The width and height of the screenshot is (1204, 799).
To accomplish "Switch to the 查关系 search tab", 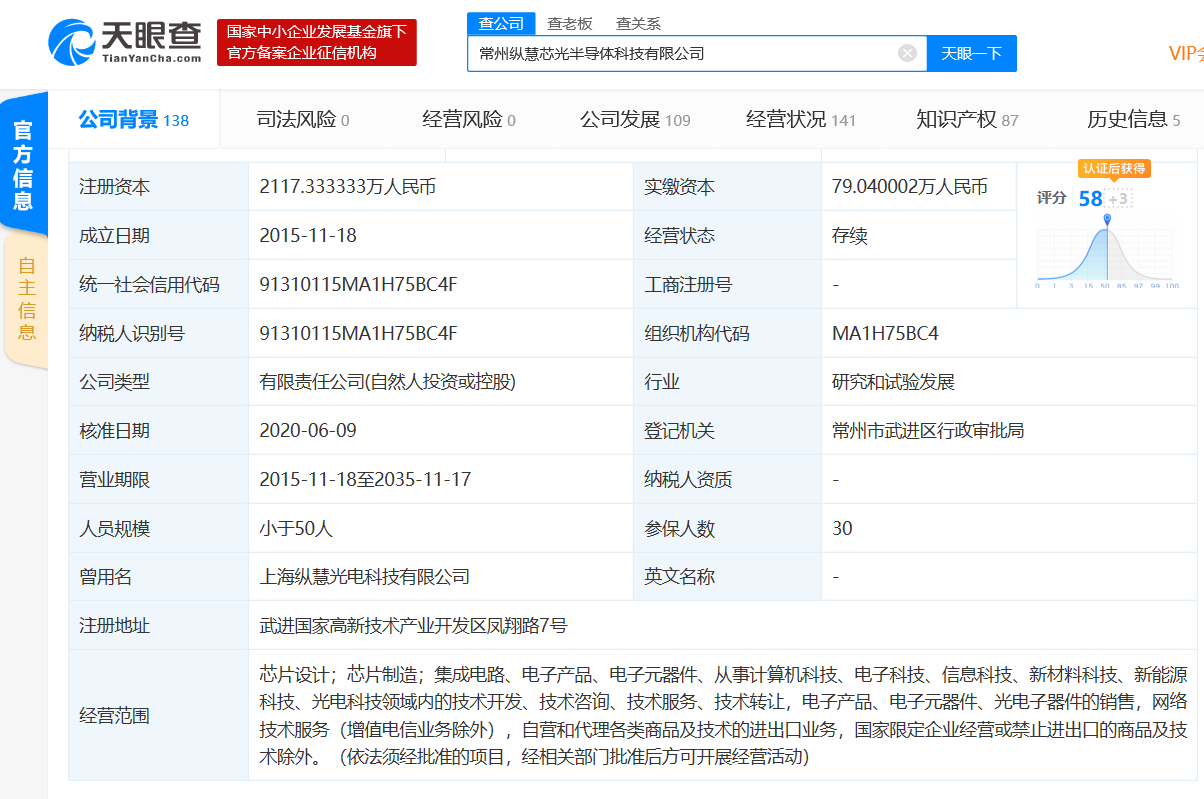I will 638,24.
